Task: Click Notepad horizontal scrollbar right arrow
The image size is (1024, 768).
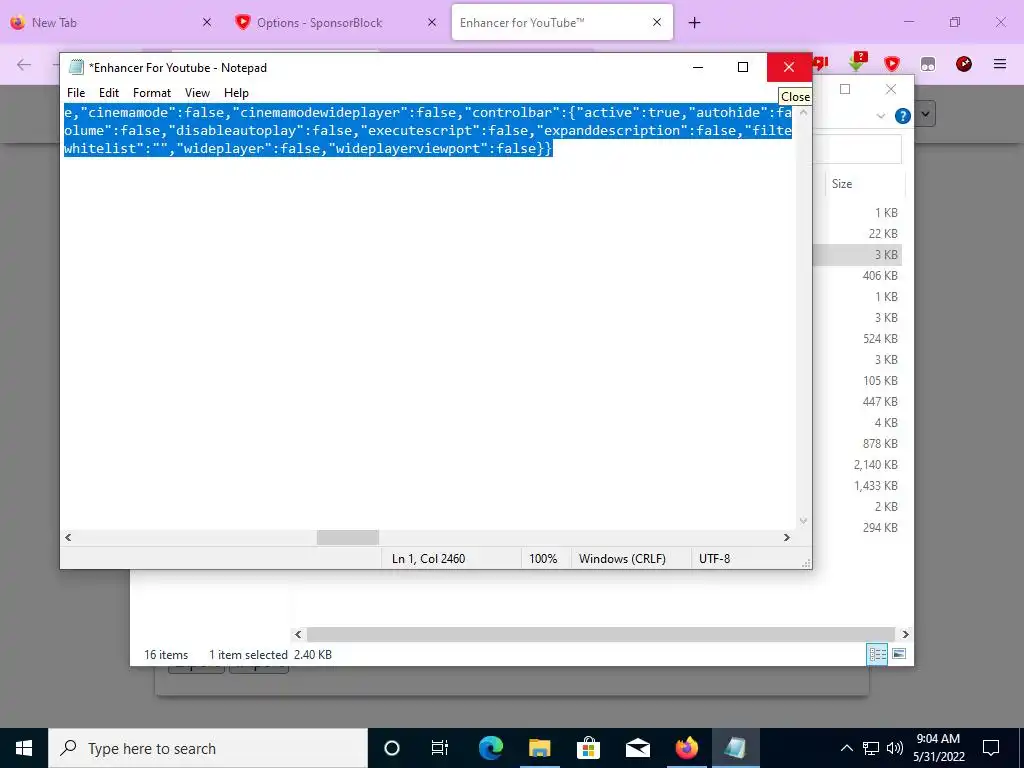Action: [787, 537]
